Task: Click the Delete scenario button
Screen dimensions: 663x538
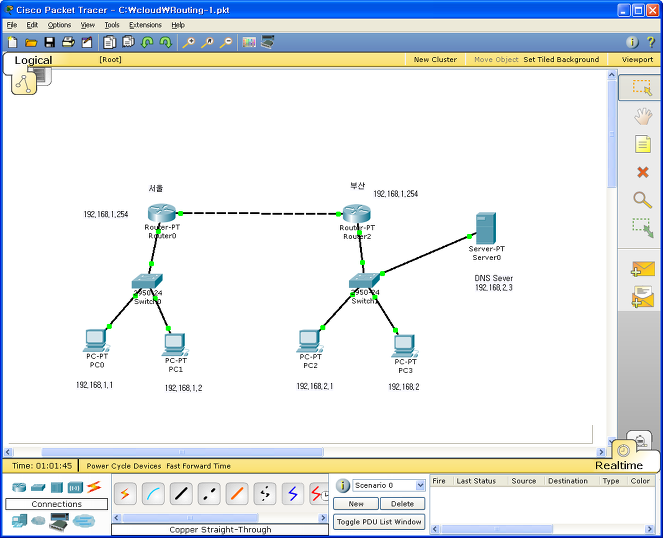Action: (x=403, y=504)
